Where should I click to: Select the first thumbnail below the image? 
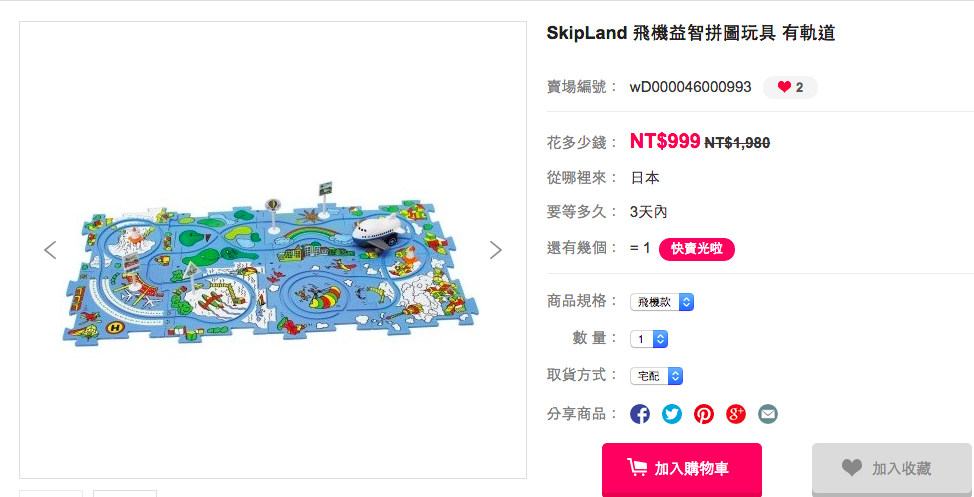point(50,493)
